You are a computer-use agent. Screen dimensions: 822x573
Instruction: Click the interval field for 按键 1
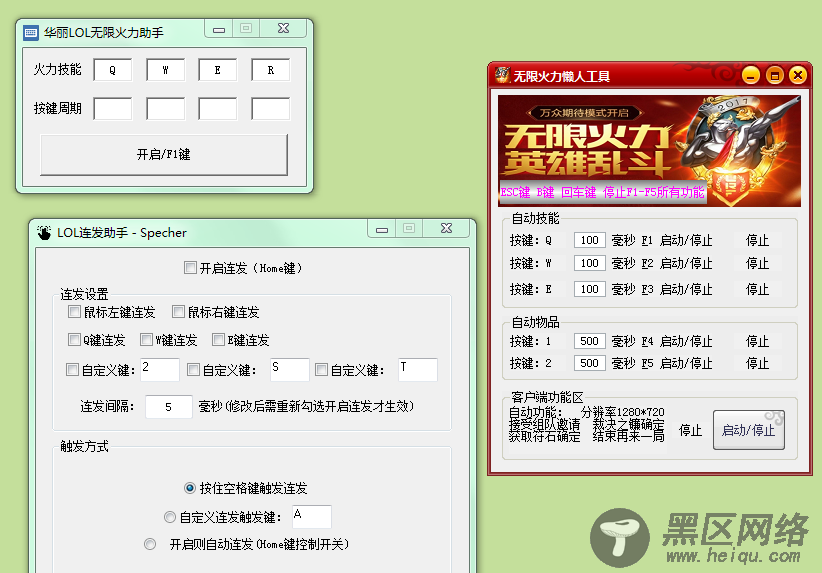pos(590,341)
